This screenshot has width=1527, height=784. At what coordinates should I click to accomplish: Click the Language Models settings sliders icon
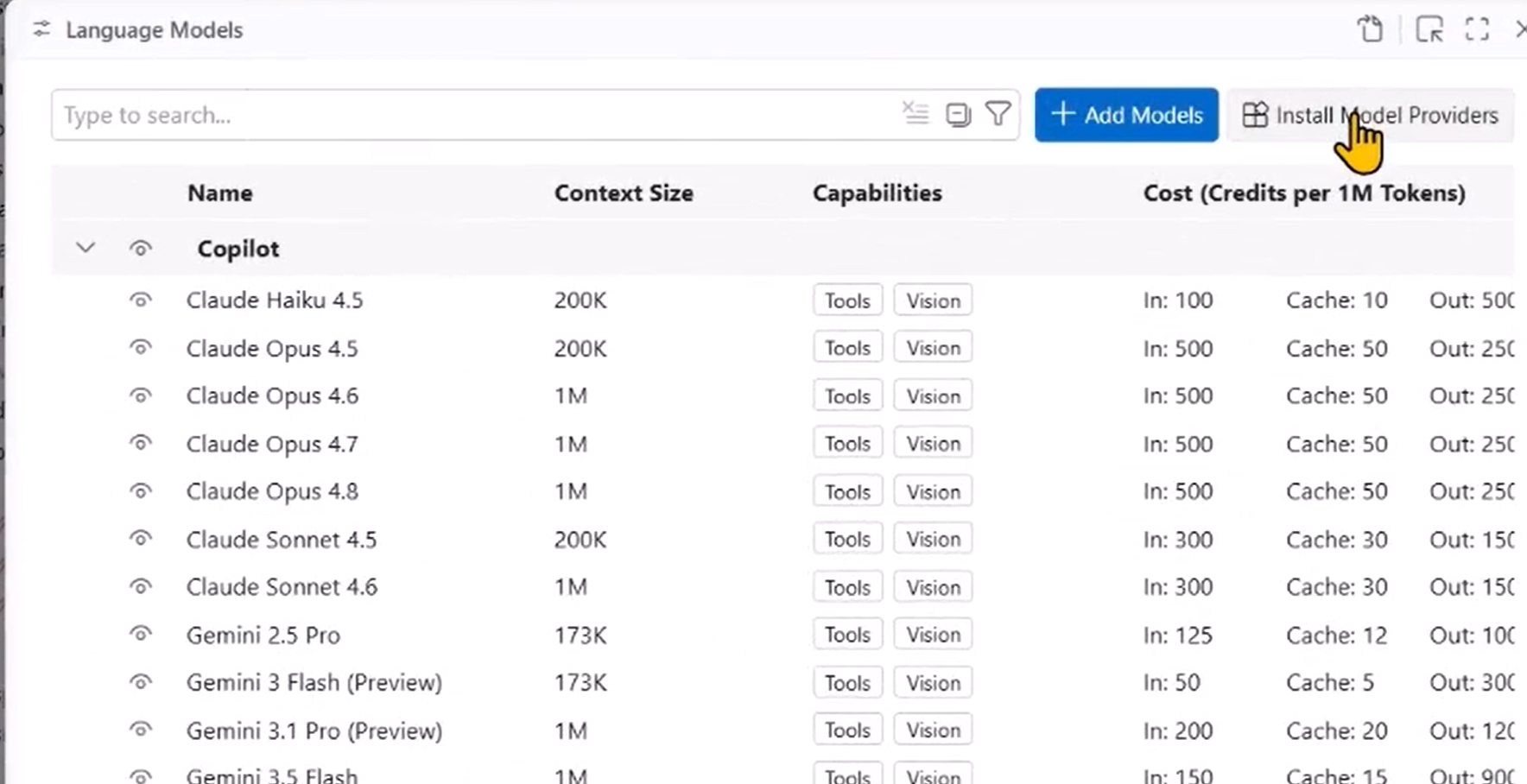(41, 29)
